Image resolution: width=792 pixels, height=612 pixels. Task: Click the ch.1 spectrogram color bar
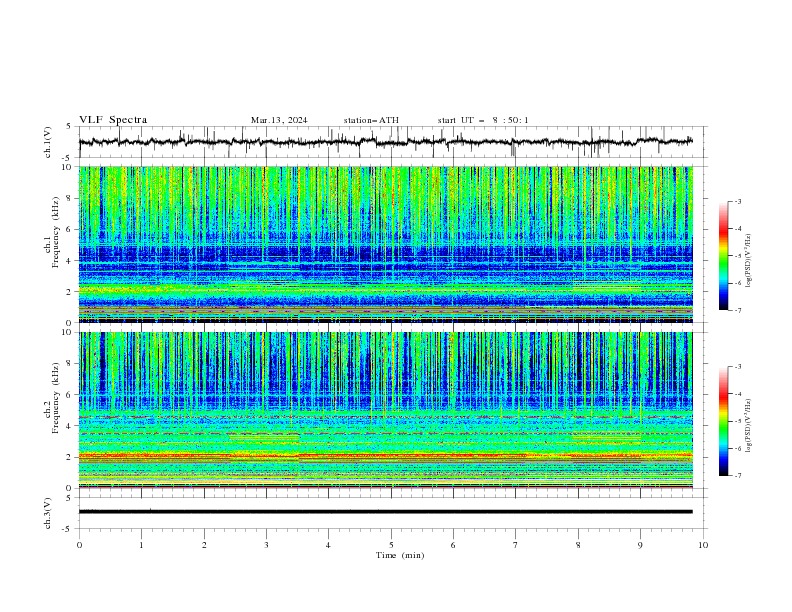[723, 256]
